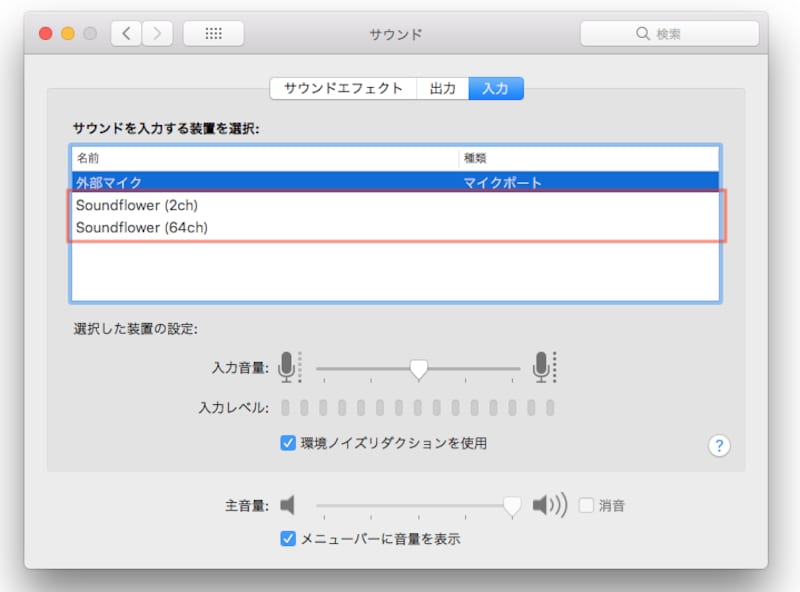Viewport: 800px width, 592px height.
Task: Switch to the 出力 tab
Action: click(x=442, y=88)
